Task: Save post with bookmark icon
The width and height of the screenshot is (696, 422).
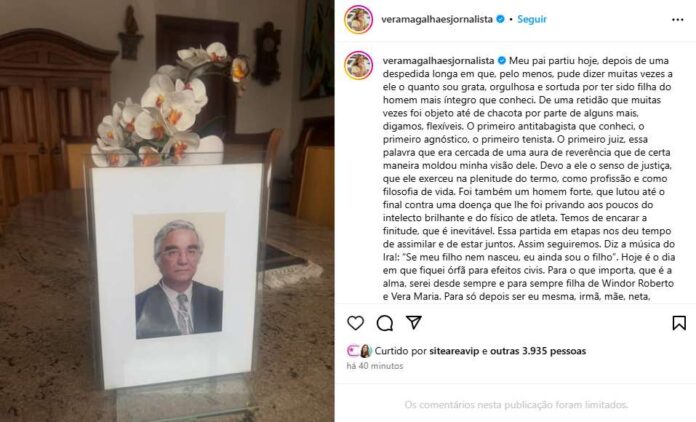Action: (x=679, y=323)
